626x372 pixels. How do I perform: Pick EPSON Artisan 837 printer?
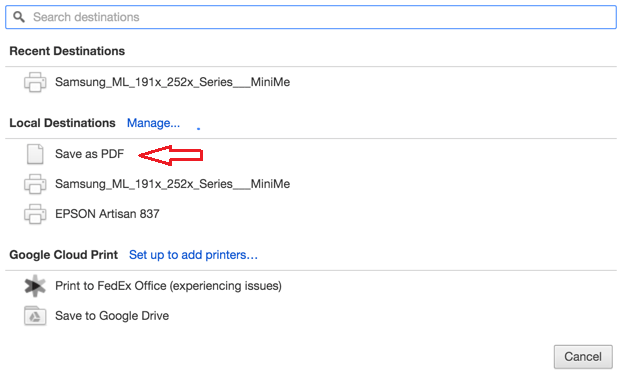coord(107,214)
